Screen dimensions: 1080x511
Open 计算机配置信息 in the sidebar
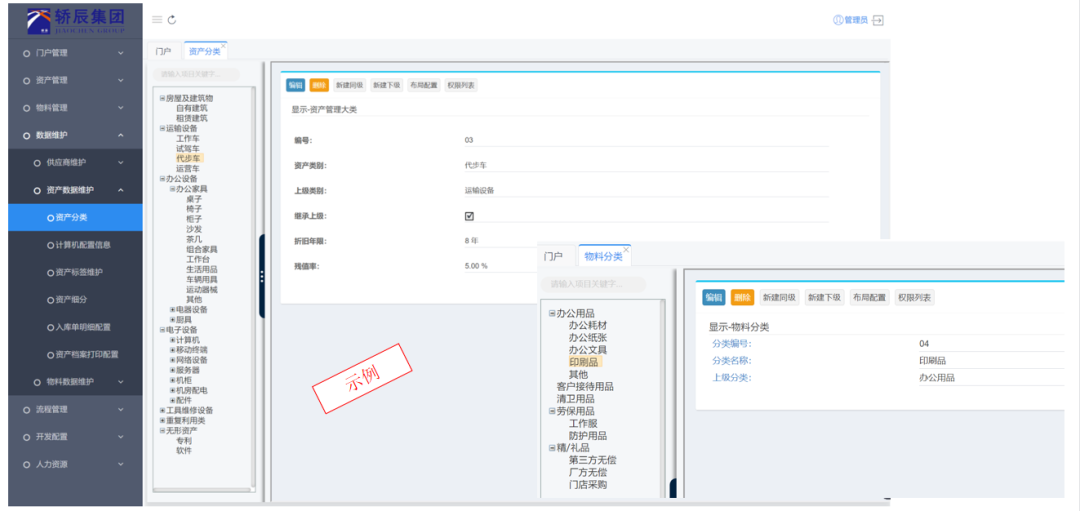pos(82,245)
